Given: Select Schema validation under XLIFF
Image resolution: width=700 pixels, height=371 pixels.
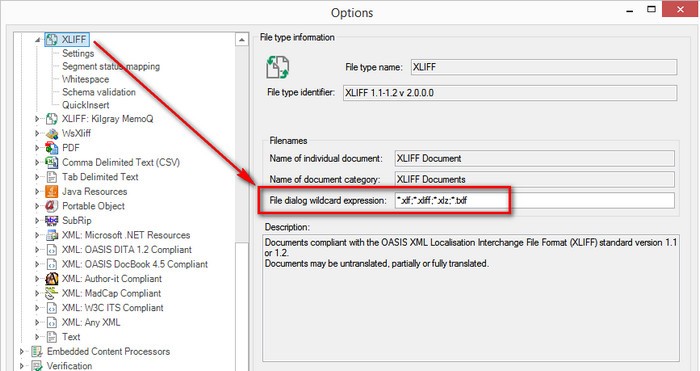Looking at the screenshot, I should 99,92.
